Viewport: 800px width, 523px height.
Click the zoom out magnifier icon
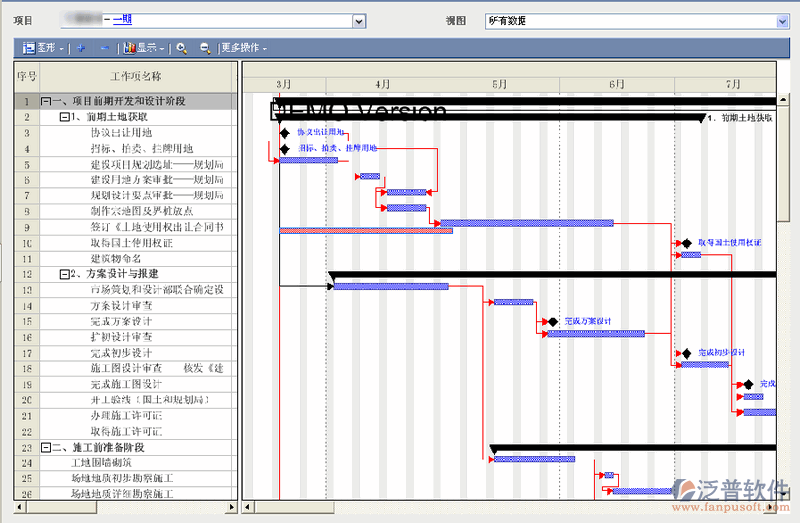[x=204, y=47]
